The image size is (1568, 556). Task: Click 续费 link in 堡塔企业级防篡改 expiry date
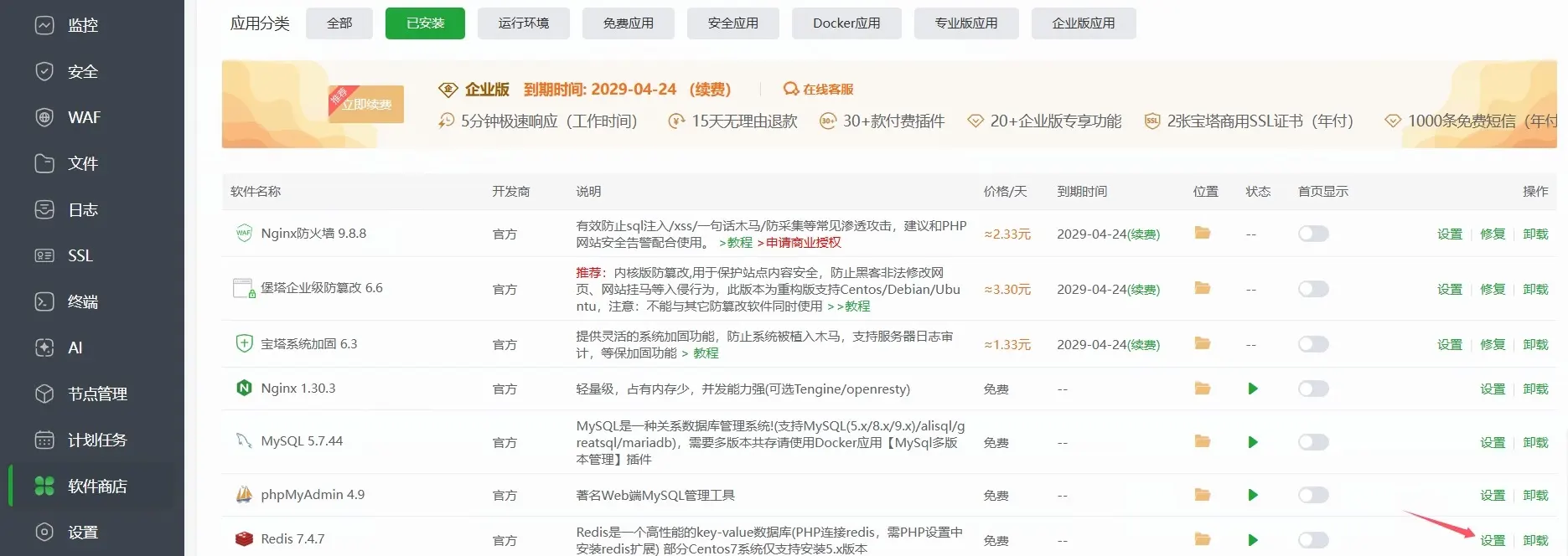tap(1144, 290)
